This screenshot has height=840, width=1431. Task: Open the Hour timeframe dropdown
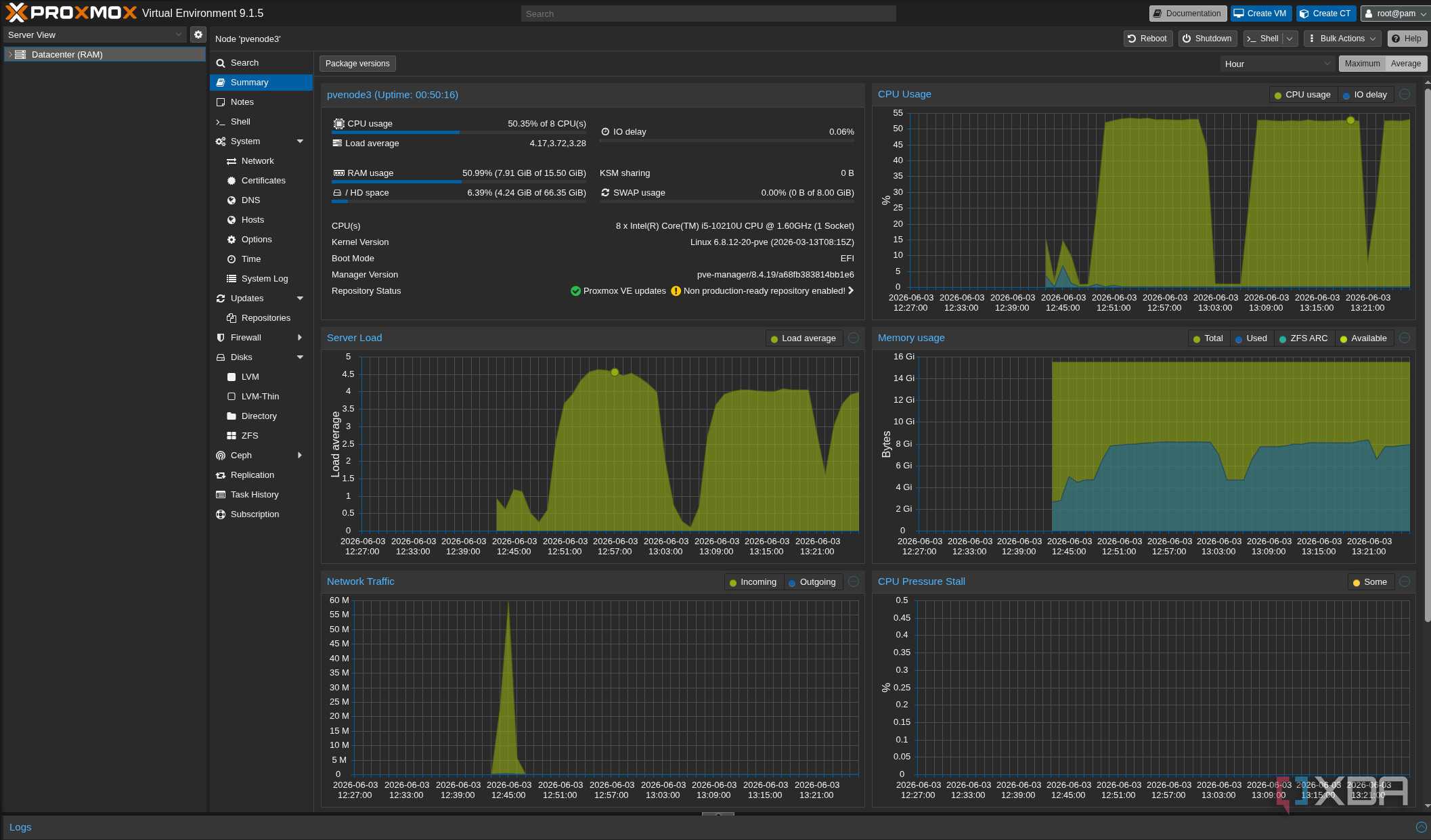(1277, 64)
